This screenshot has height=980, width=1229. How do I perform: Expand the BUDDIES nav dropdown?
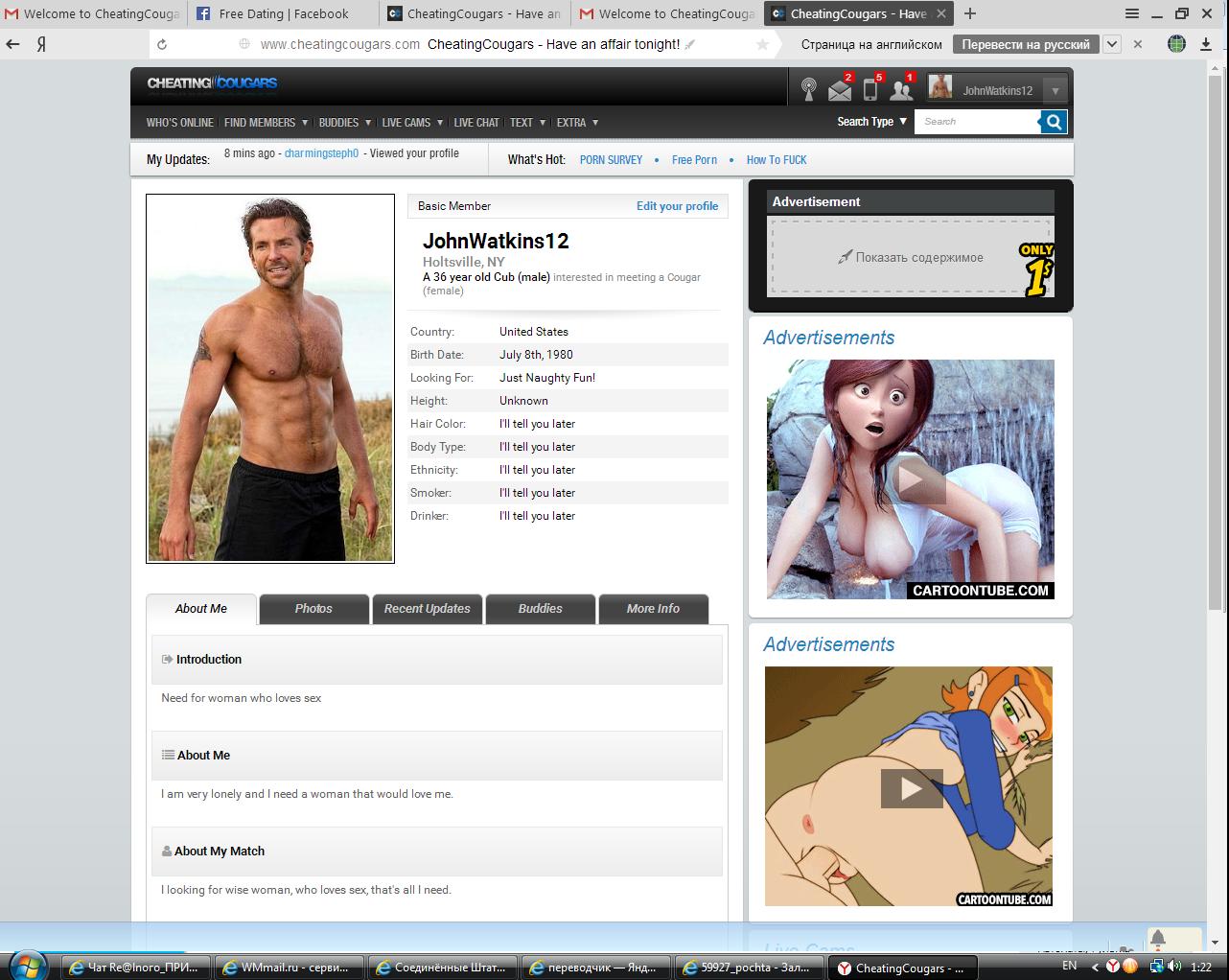[x=344, y=123]
